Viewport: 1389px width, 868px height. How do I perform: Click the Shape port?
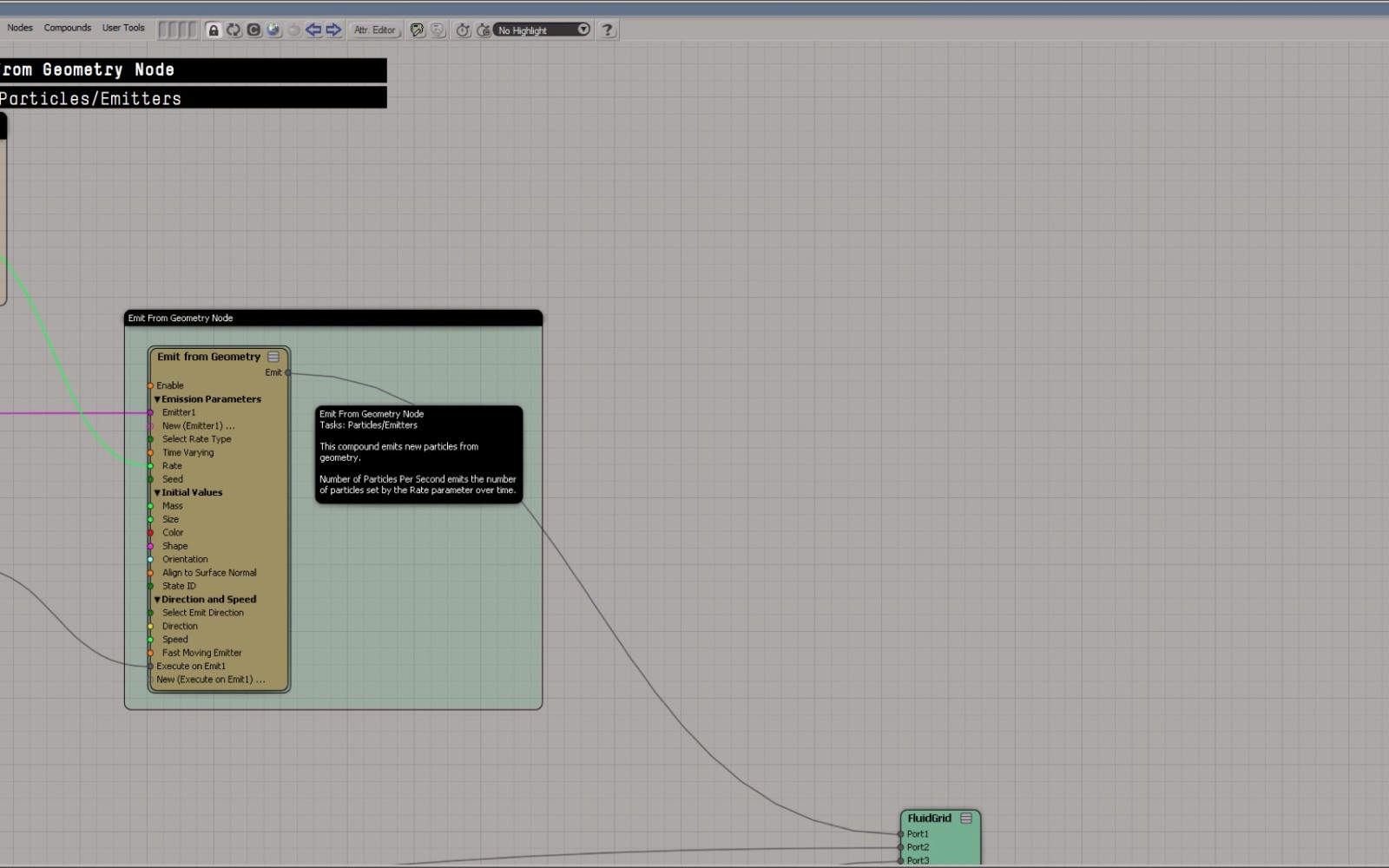[x=150, y=546]
